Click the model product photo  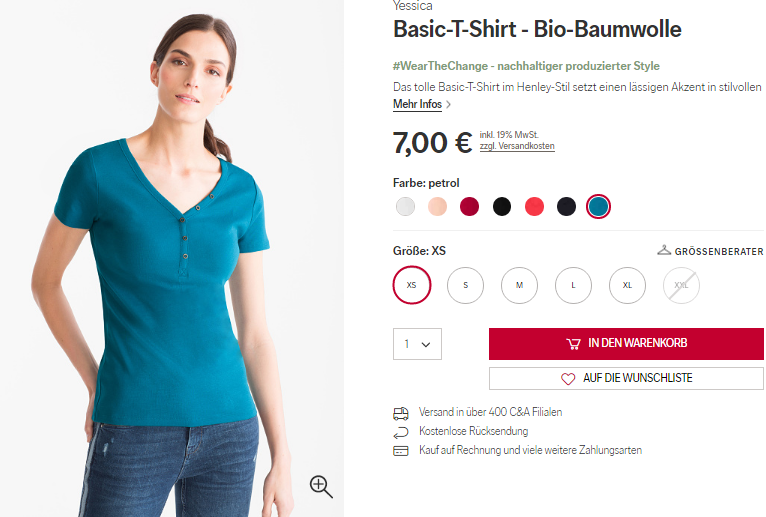pos(172,258)
